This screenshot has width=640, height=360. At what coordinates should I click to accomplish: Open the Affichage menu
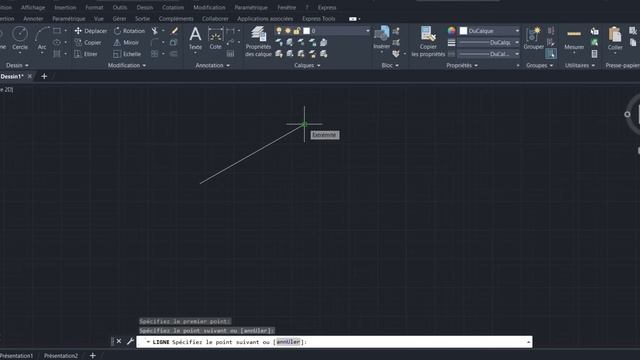point(33,7)
